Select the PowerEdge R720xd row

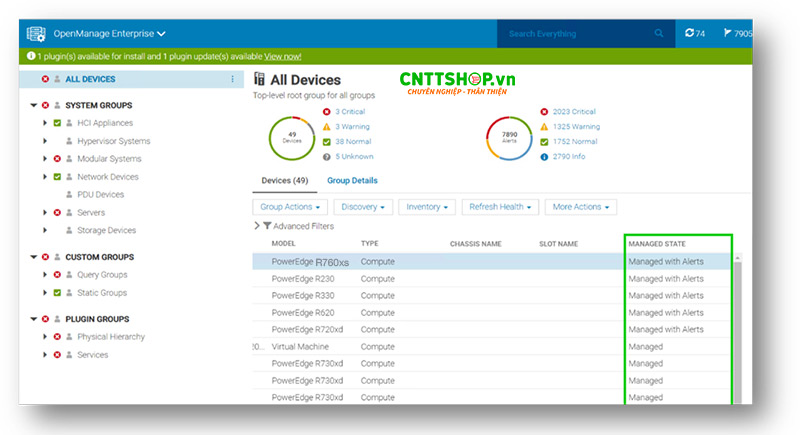pos(492,329)
